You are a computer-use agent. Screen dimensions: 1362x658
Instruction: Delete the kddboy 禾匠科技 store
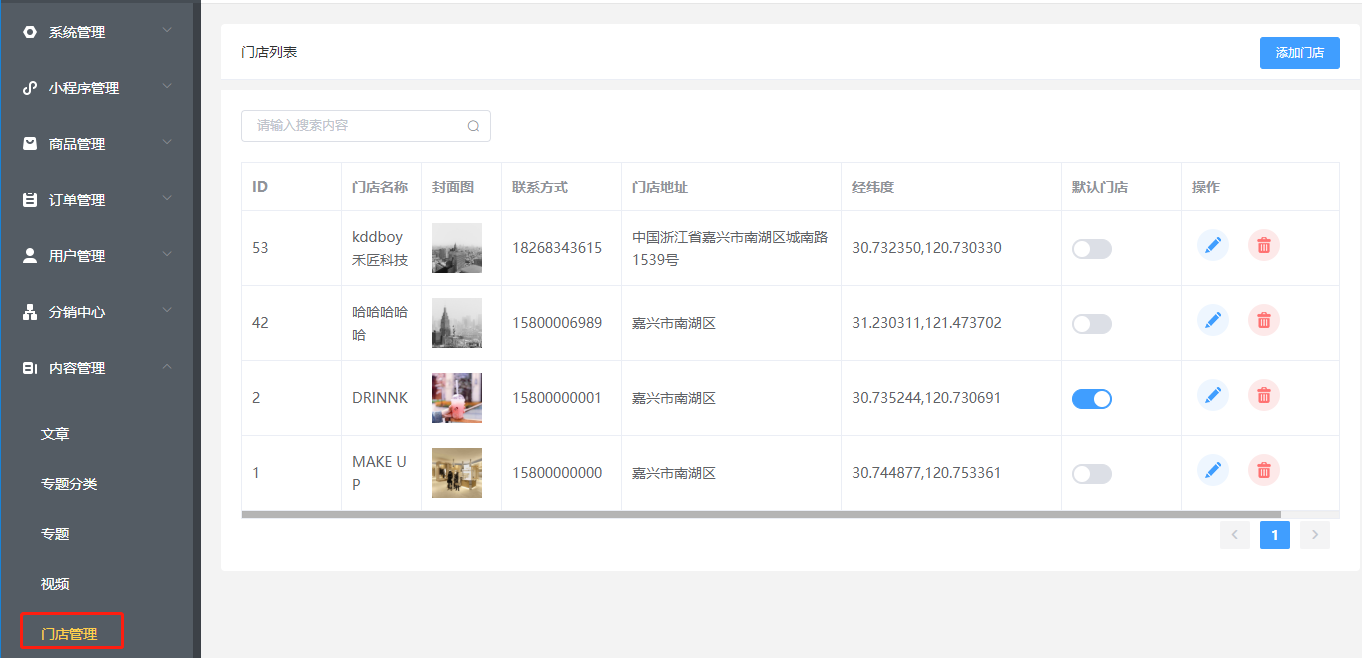click(x=1264, y=245)
